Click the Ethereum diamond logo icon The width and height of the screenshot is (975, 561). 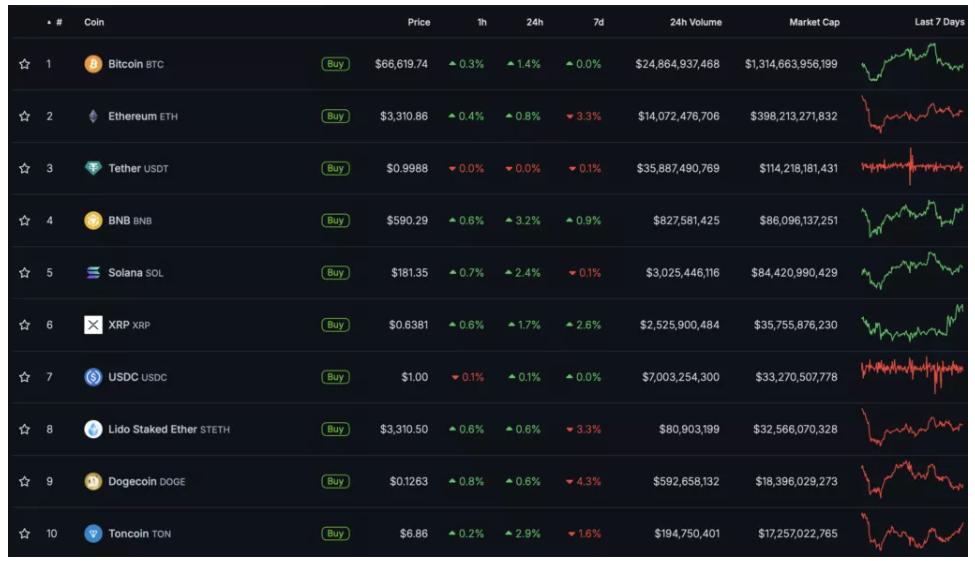(x=93, y=116)
